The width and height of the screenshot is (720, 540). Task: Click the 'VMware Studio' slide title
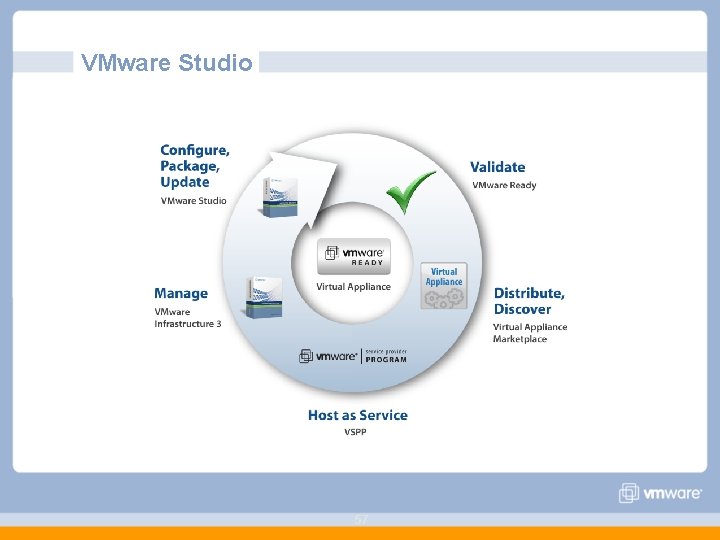(x=167, y=62)
